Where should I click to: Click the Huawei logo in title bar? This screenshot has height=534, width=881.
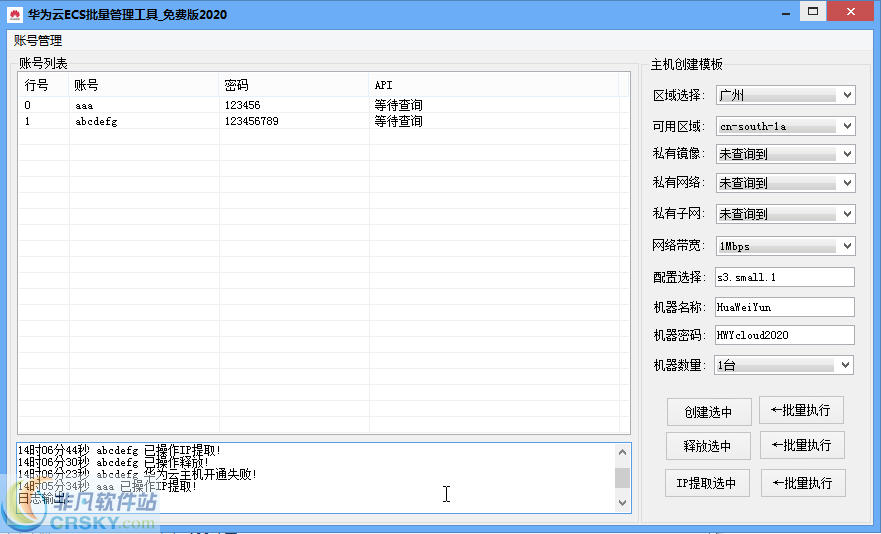tap(15, 15)
